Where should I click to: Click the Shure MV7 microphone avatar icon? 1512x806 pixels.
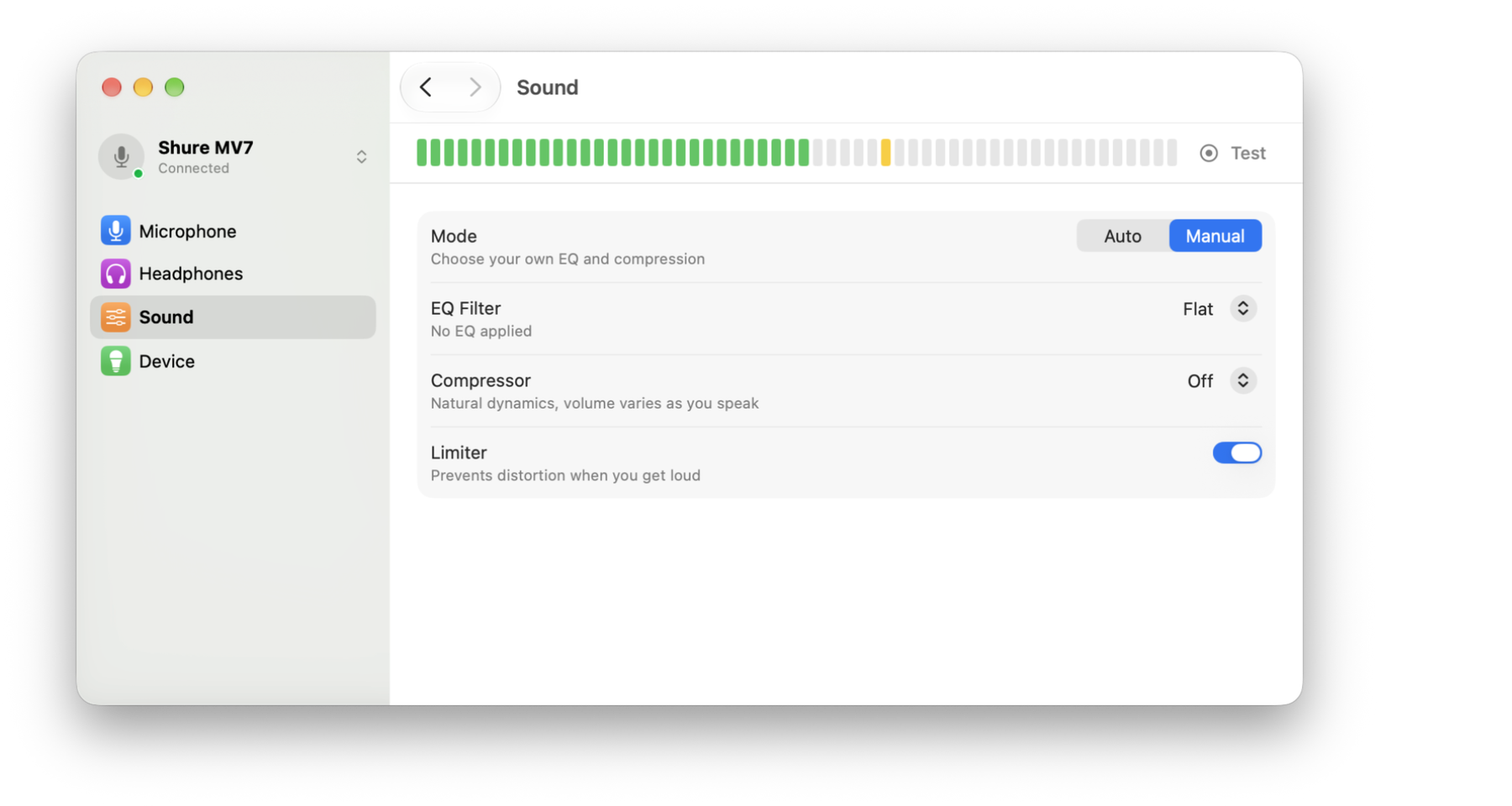[122, 156]
